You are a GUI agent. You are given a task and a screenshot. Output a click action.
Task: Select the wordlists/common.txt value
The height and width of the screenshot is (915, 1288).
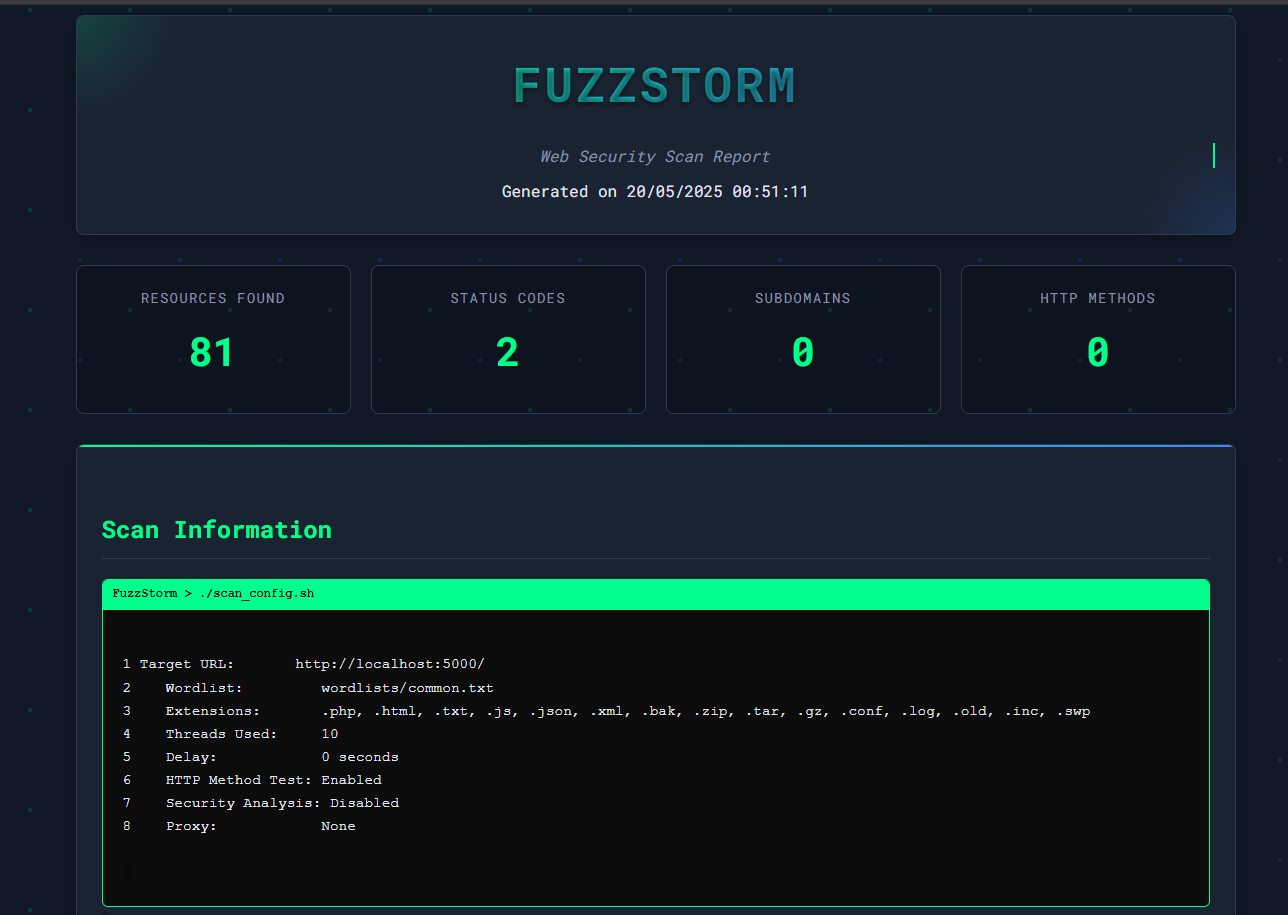pyautogui.click(x=407, y=688)
